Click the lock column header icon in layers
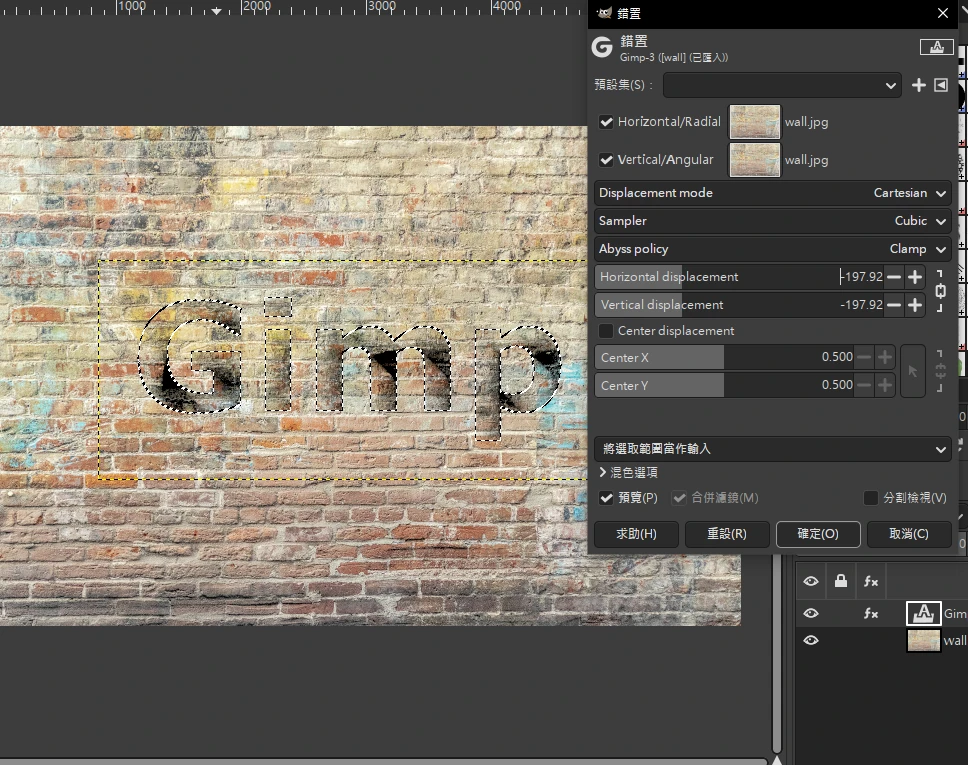The height and width of the screenshot is (765, 968). (x=841, y=581)
